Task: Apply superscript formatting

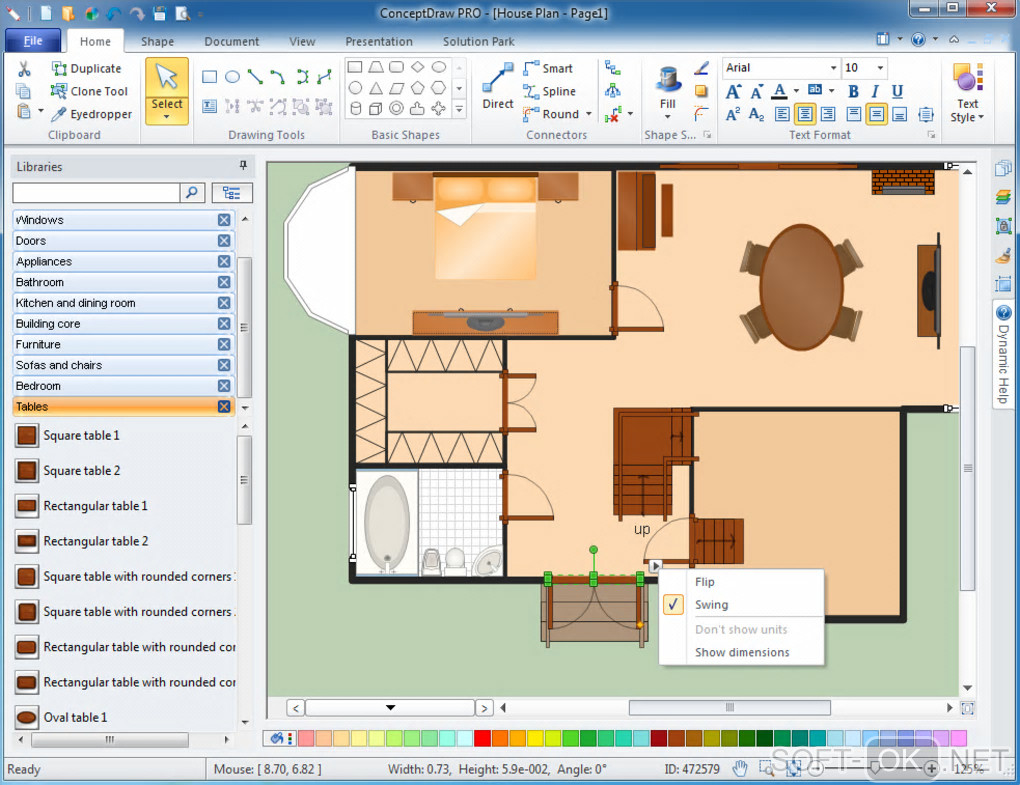Action: click(x=733, y=114)
